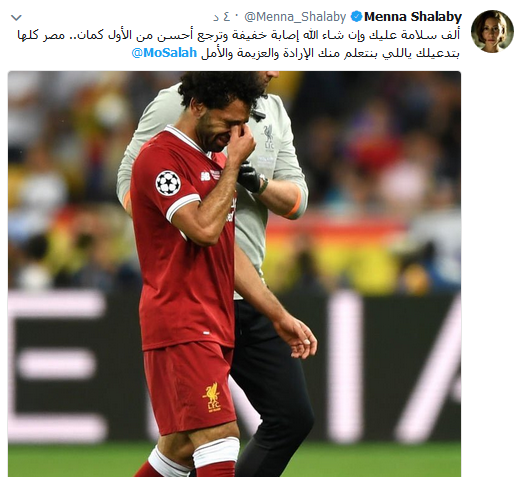The image size is (523, 477).
Task: Click the first line of Arabic tweet text
Action: (x=239, y=35)
